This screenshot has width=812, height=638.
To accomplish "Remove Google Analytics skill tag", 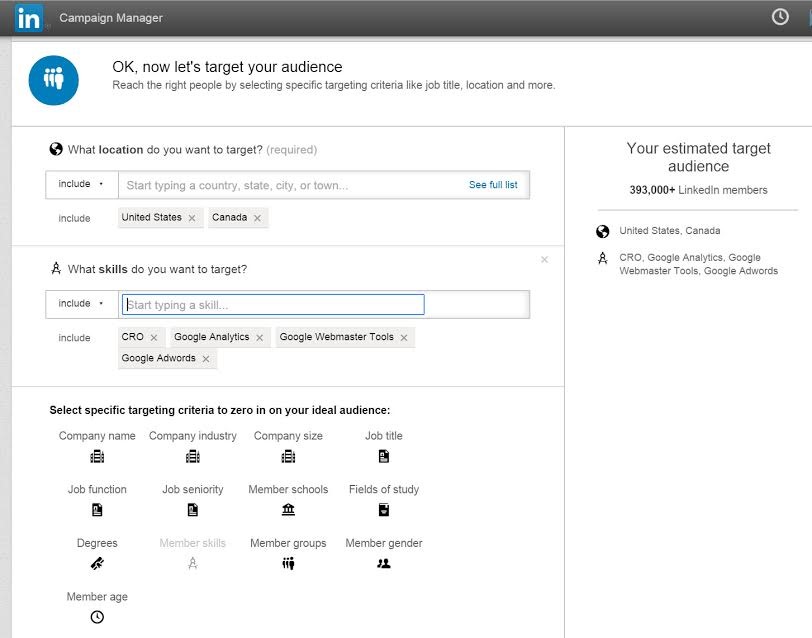I will pos(259,338).
